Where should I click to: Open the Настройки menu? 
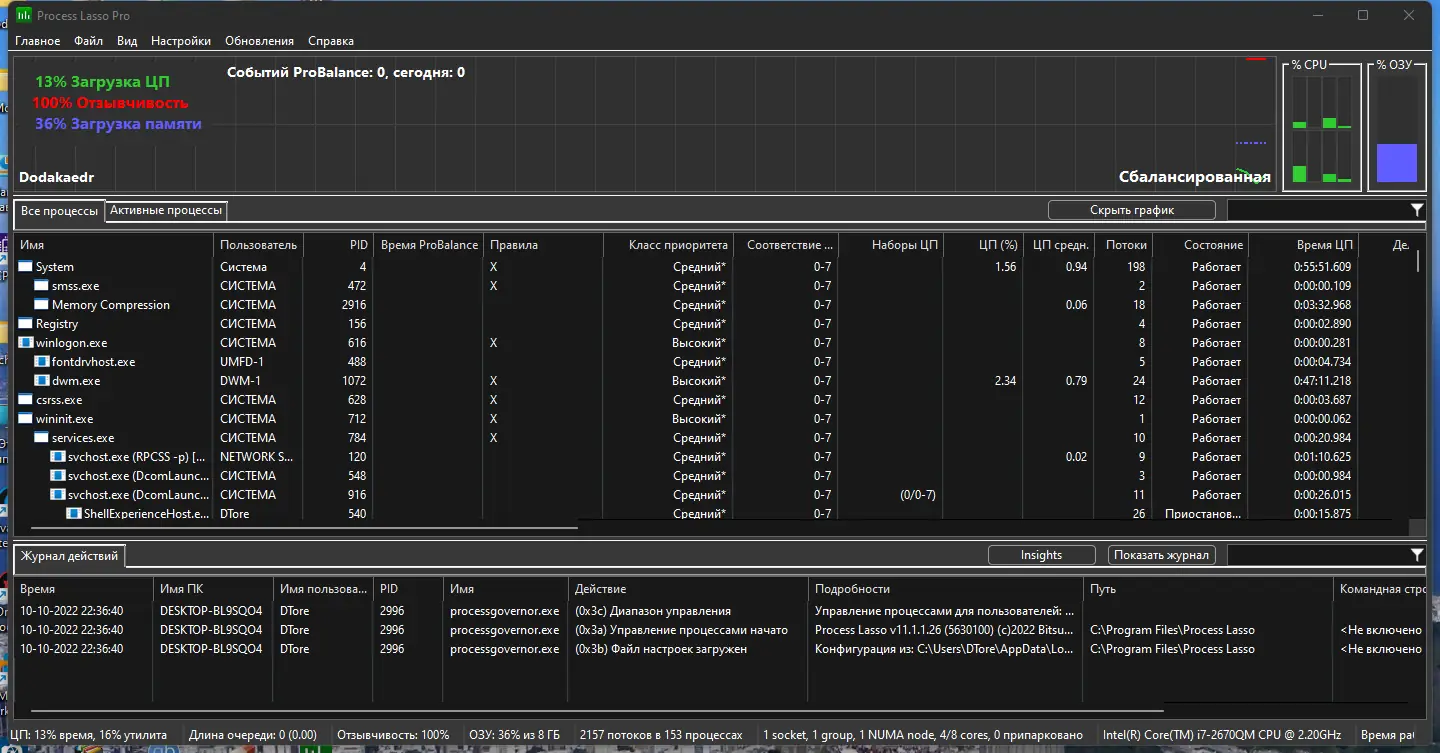(181, 41)
